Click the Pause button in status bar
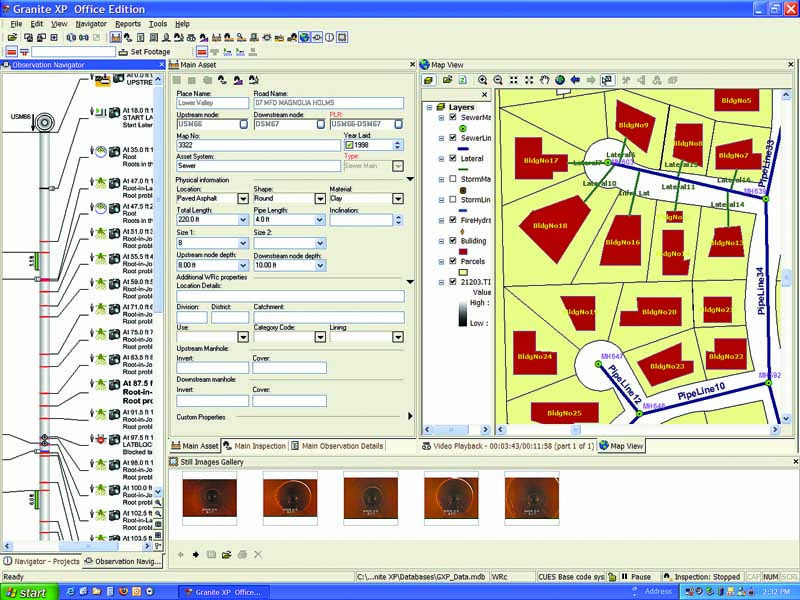Viewport: 800px width, 600px height. [x=636, y=577]
